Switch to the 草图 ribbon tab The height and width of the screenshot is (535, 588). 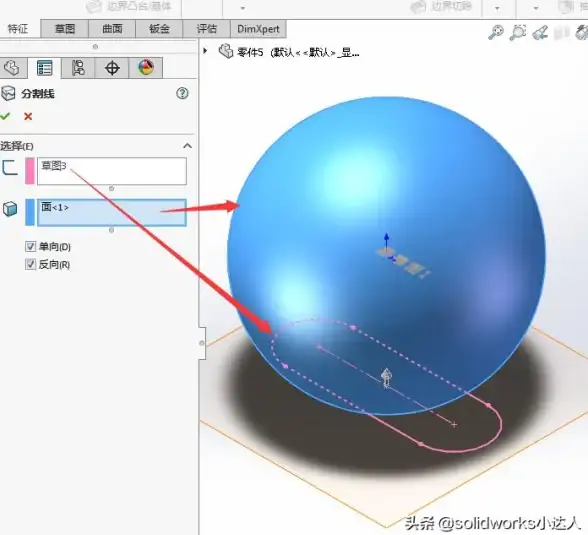point(64,29)
